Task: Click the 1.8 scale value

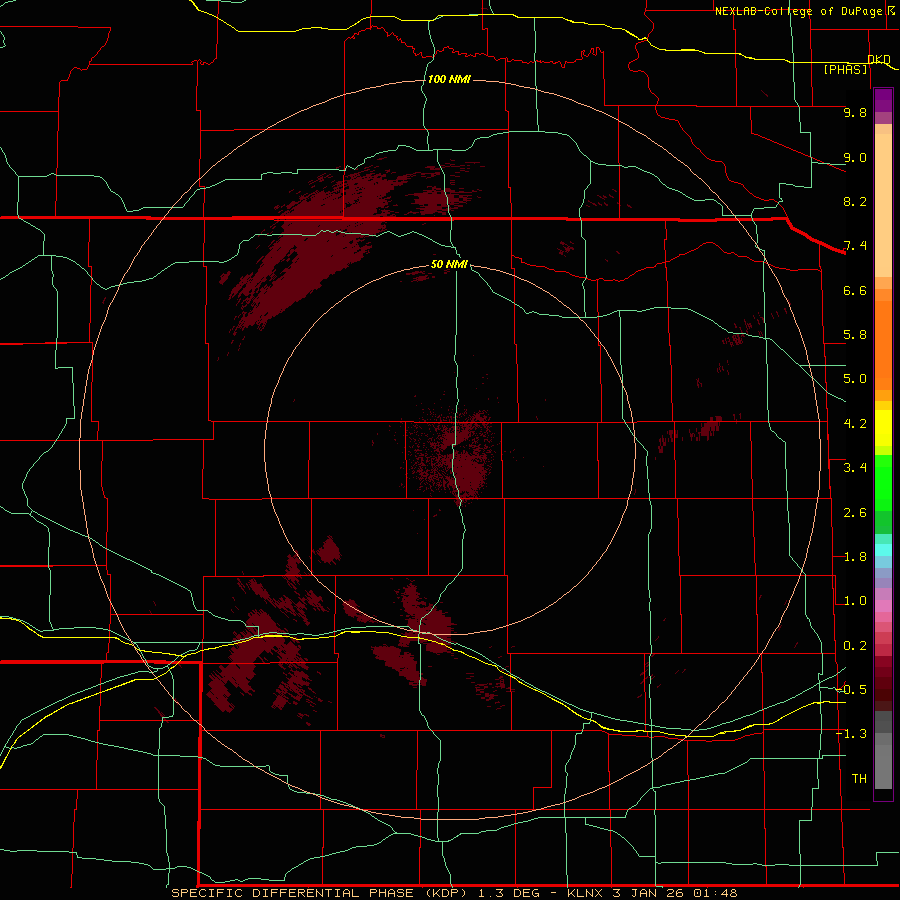Action: point(855,557)
